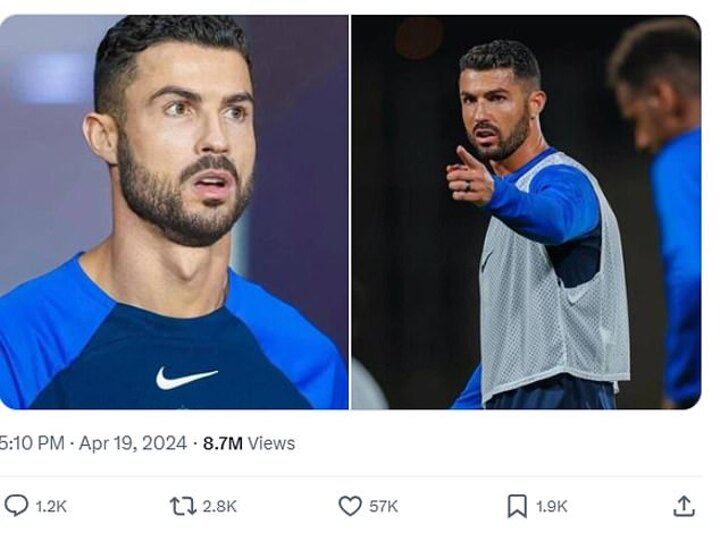Click the blurred player at photo's right edge
Screen dimensions: 720x533
pos(668,200)
